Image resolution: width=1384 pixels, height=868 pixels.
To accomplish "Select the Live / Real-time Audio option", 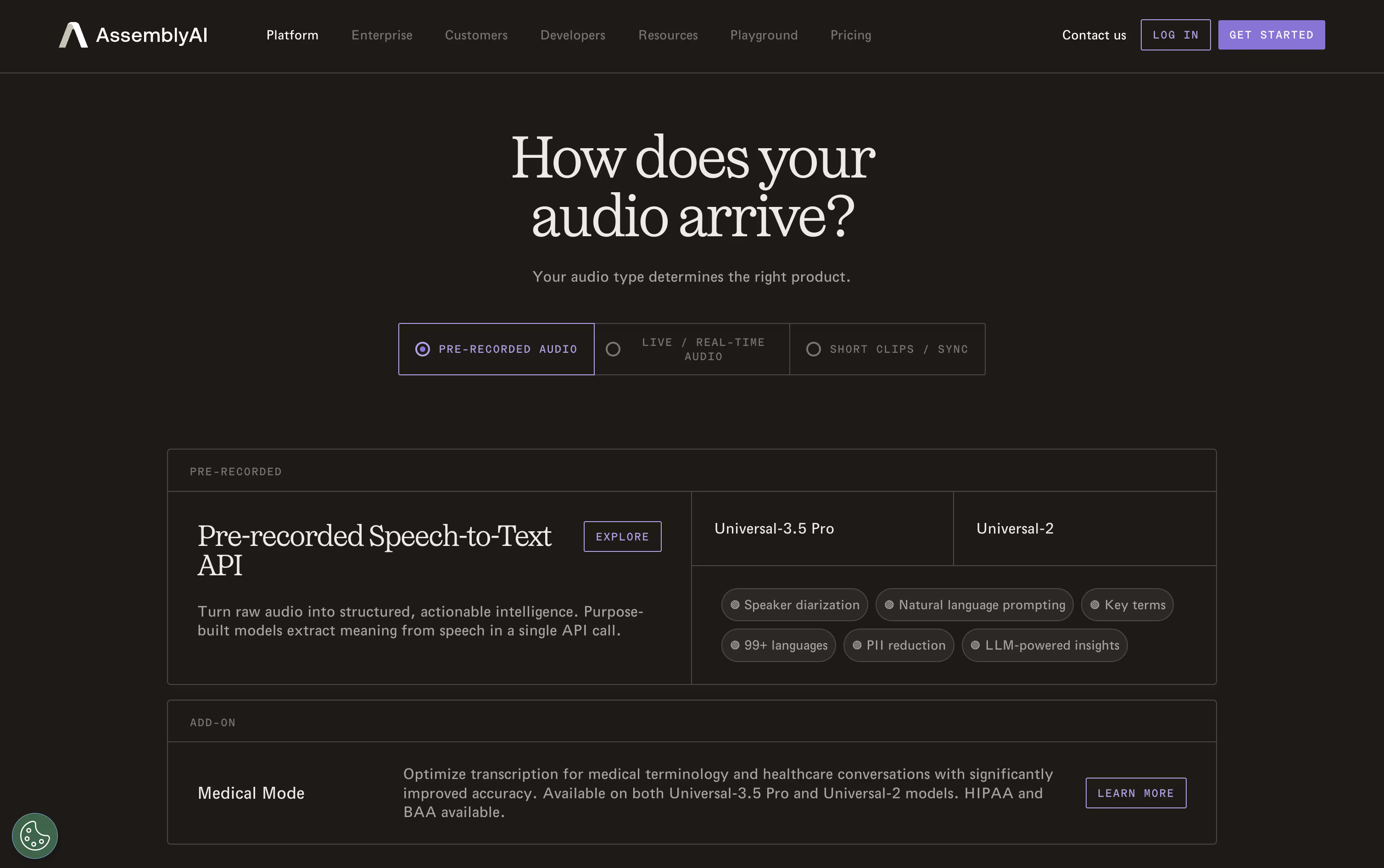I will pos(692,349).
